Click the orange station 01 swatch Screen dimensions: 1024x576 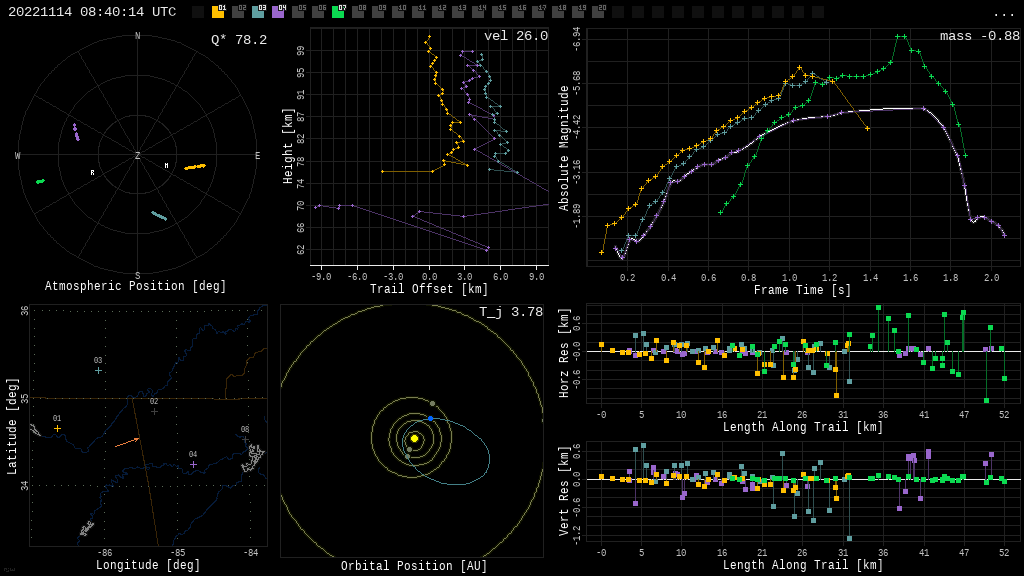(x=218, y=12)
